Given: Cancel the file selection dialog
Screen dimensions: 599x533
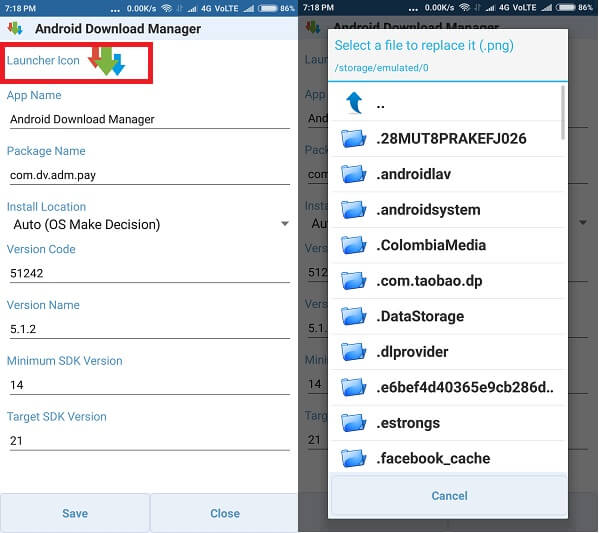Looking at the screenshot, I should [449, 496].
